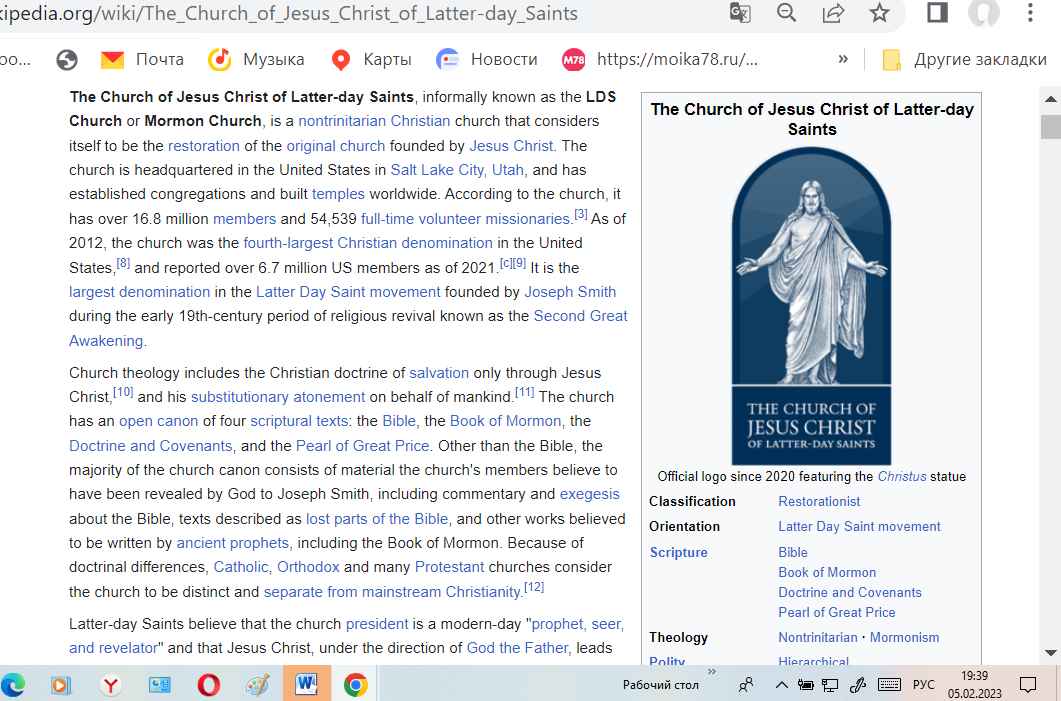Open the network tray icon

tap(830, 685)
